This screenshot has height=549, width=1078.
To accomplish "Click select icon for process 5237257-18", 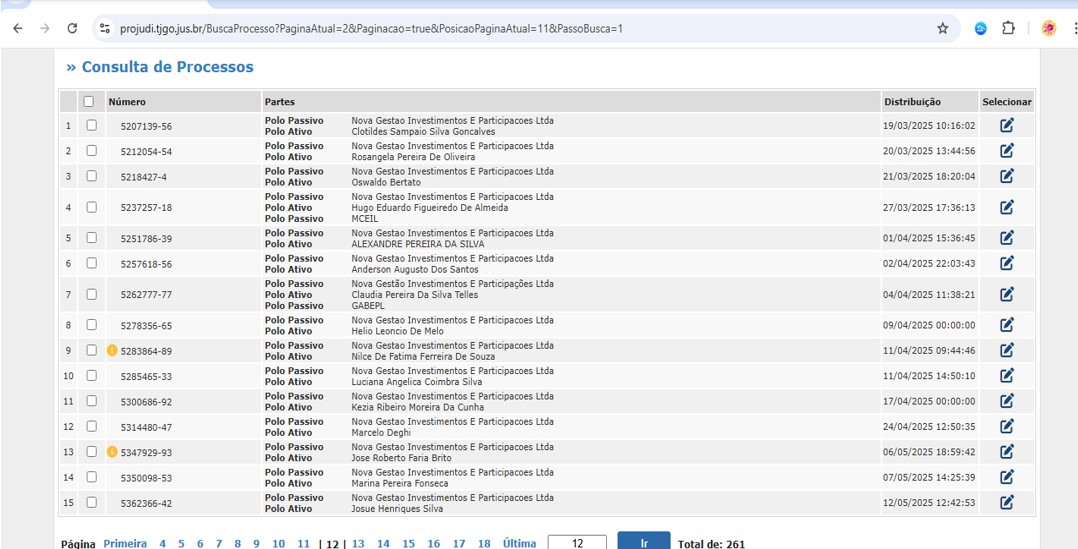I will tap(1006, 207).
